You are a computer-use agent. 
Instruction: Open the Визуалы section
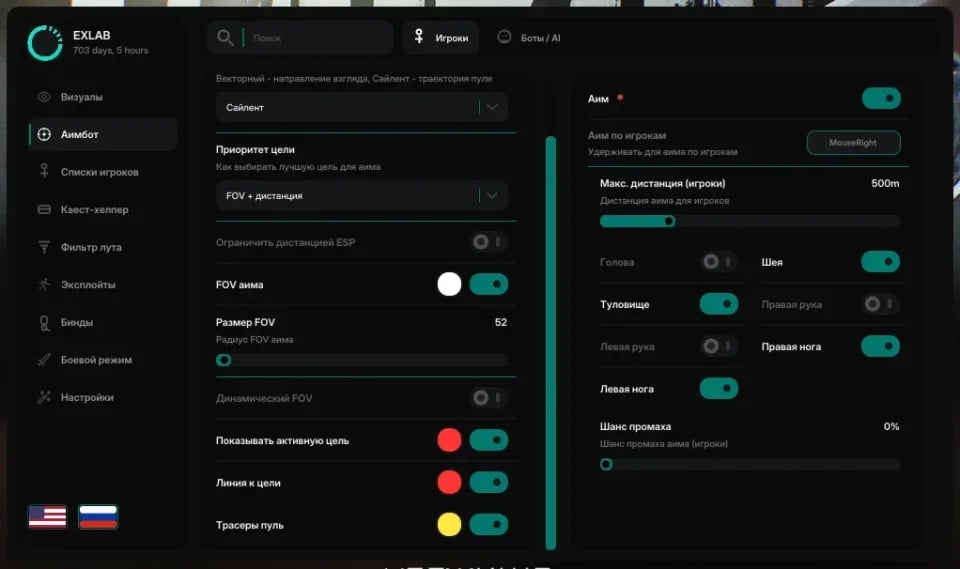(103, 97)
